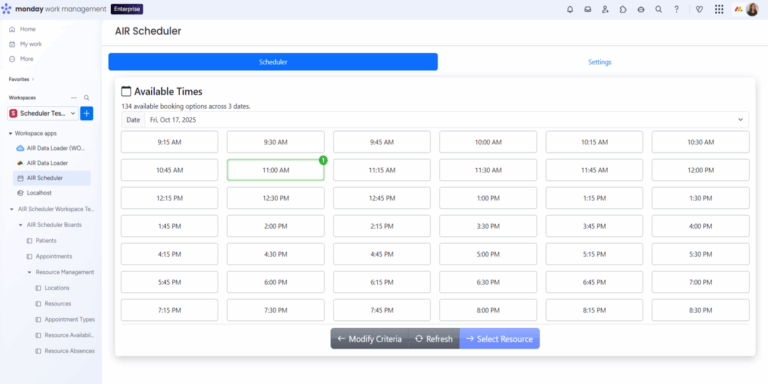The height and width of the screenshot is (384, 768).
Task: Open the user profile avatar
Action: tap(752, 9)
